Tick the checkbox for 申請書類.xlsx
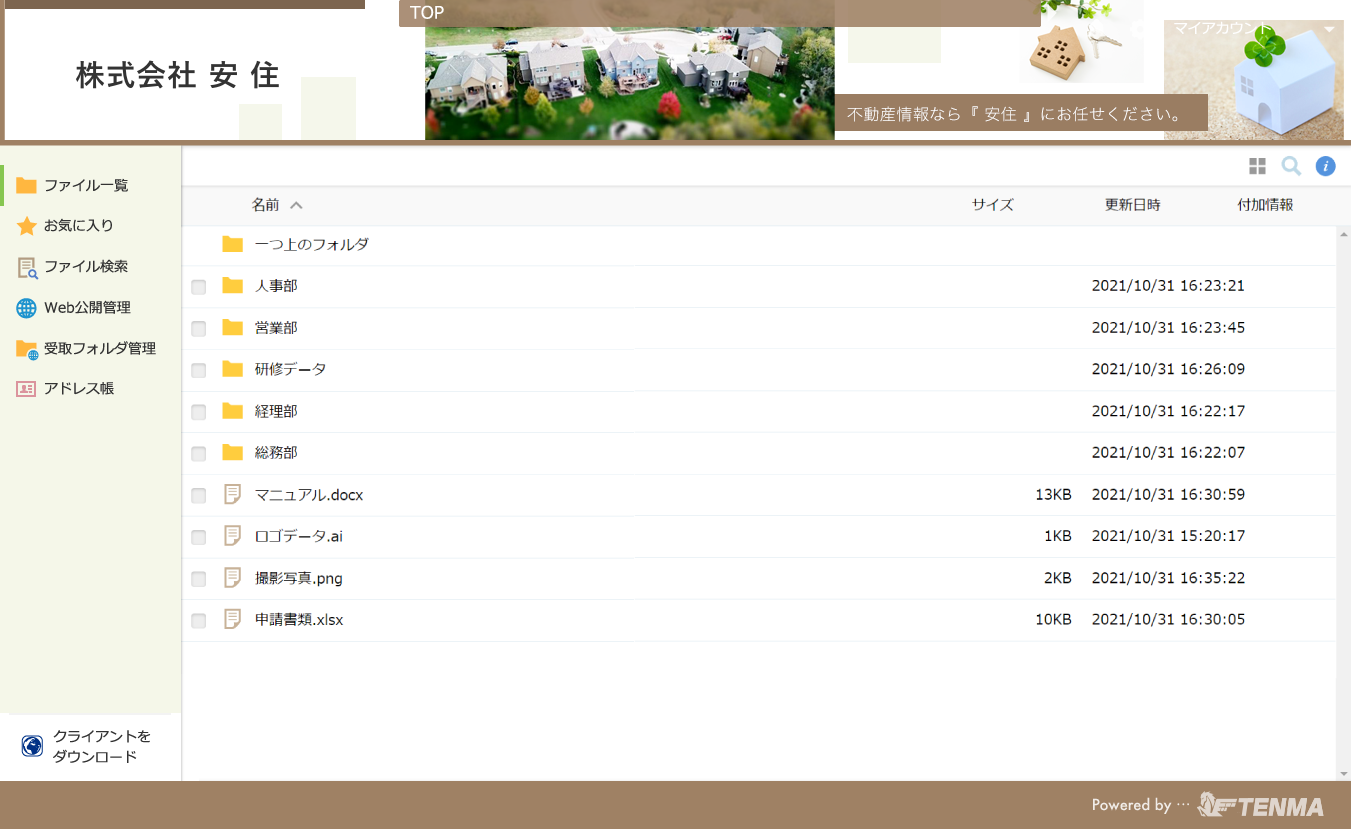Image resolution: width=1351 pixels, height=829 pixels. click(x=199, y=621)
